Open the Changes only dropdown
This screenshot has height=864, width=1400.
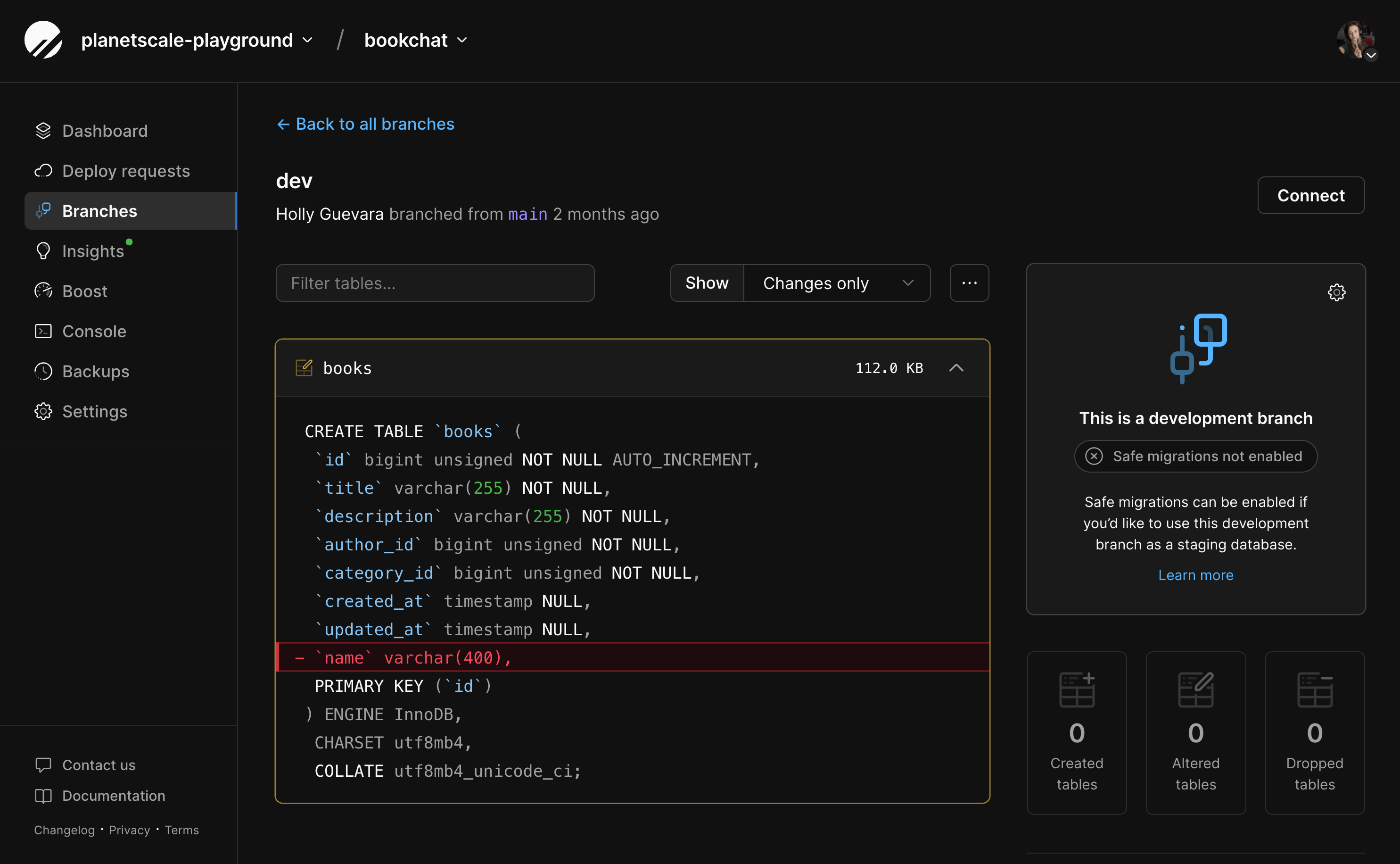pyautogui.click(x=836, y=283)
